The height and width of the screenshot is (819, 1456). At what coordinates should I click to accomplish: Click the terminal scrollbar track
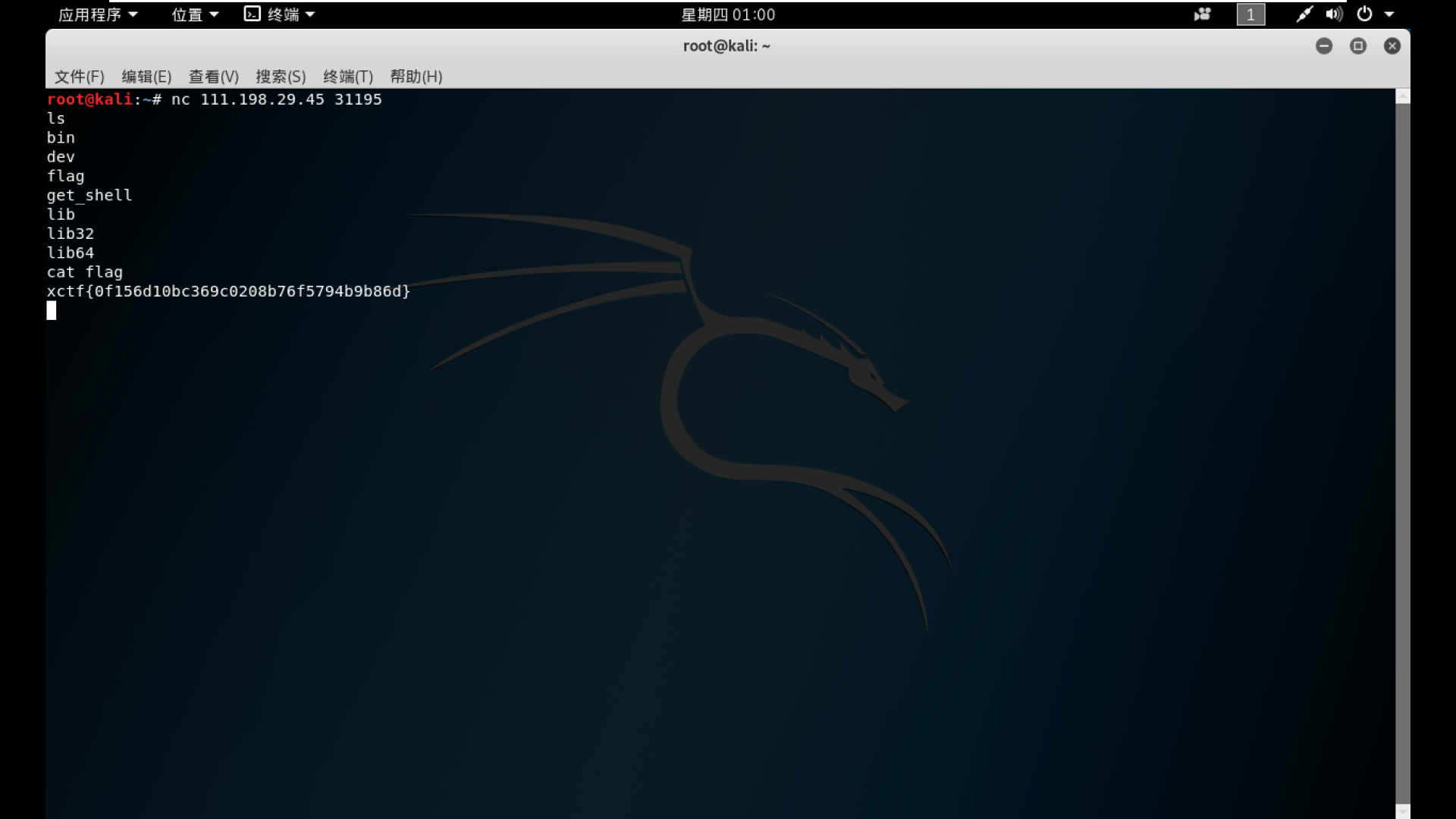pos(1403,455)
